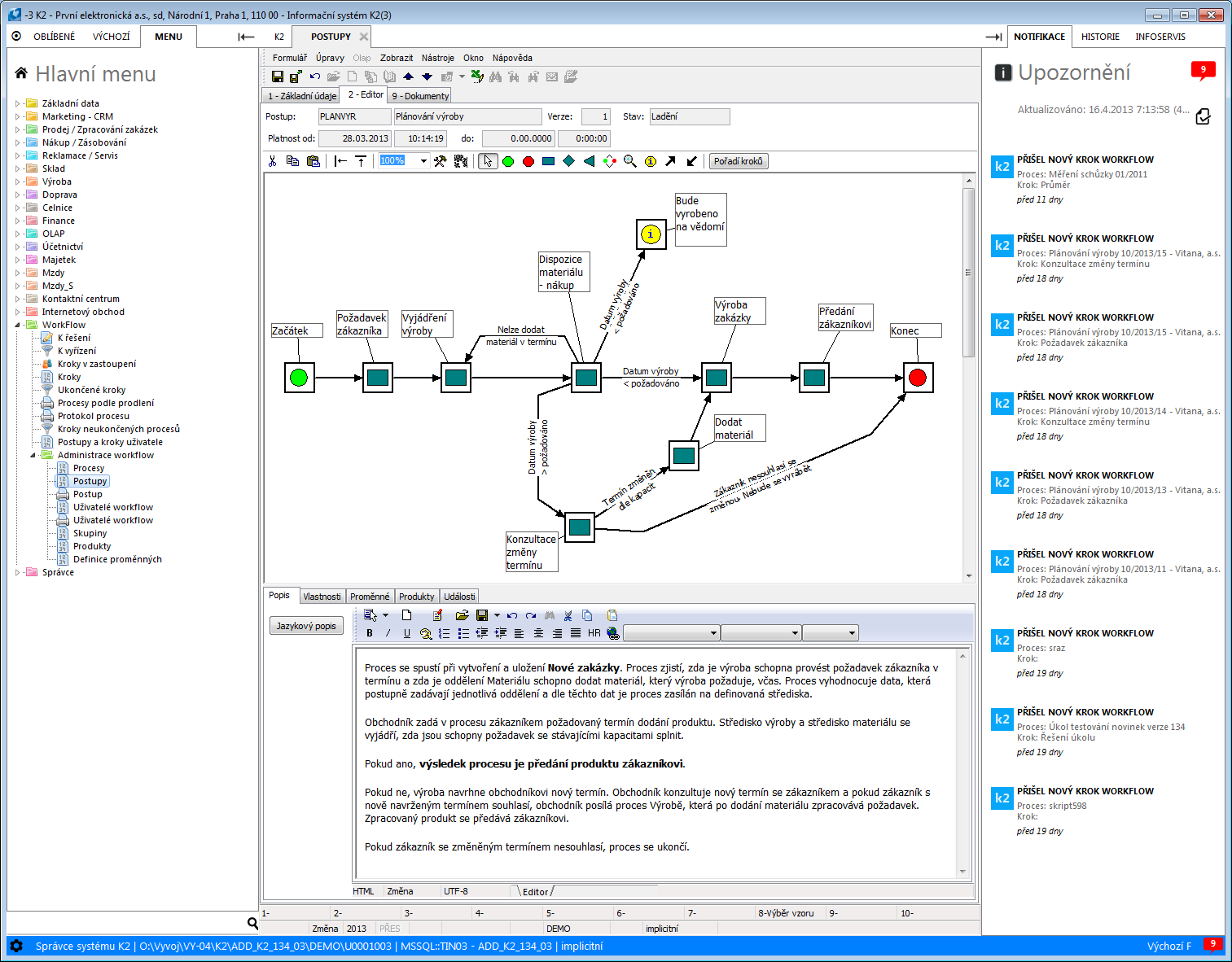Switch to the Vlastnosti tab
Image resolution: width=1232 pixels, height=962 pixels.
322,597
